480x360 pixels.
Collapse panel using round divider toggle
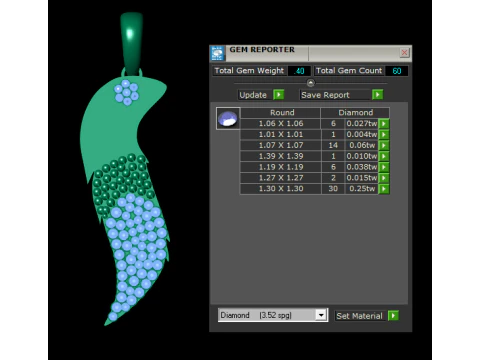click(x=310, y=83)
